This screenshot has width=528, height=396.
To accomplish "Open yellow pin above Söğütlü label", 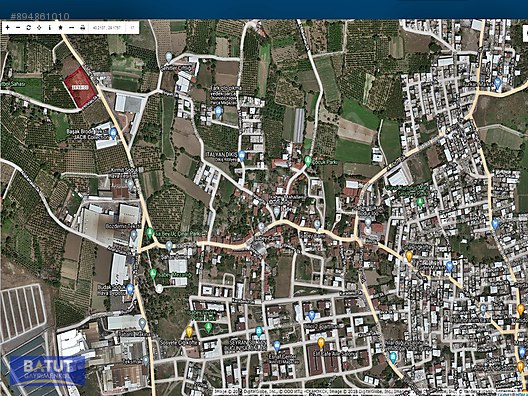I will point(189,332).
